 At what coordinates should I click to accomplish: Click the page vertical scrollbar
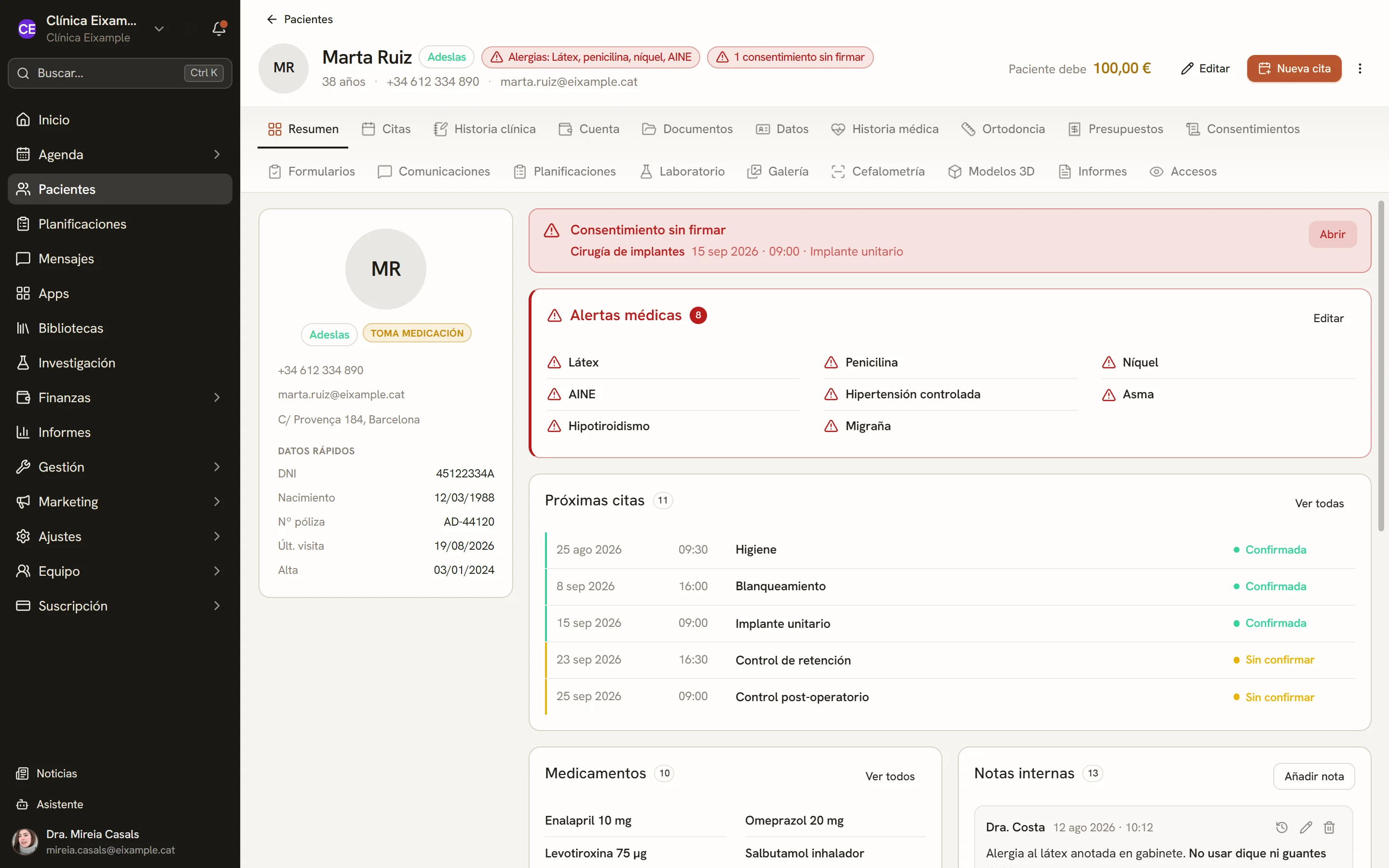tap(1382, 366)
